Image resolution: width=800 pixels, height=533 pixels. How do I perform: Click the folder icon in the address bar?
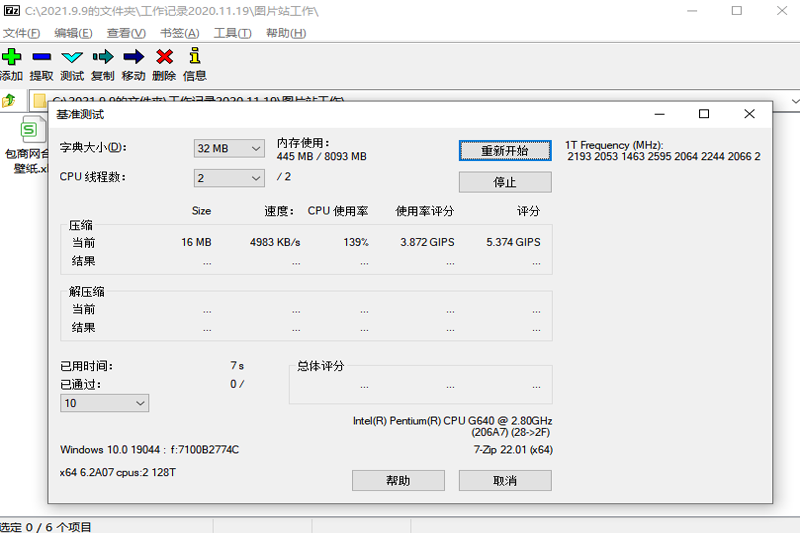(x=39, y=100)
